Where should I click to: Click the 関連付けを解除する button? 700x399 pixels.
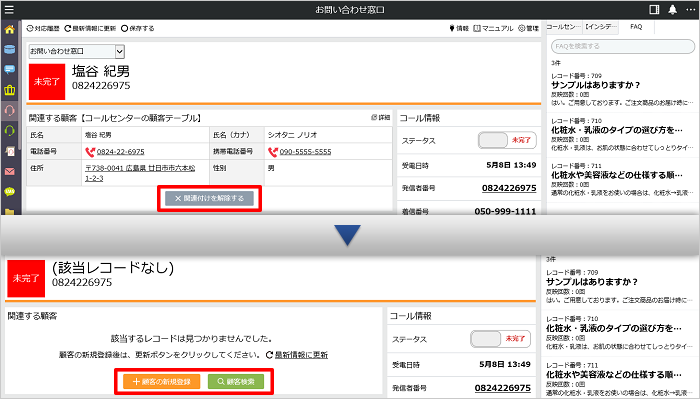[x=209, y=198]
